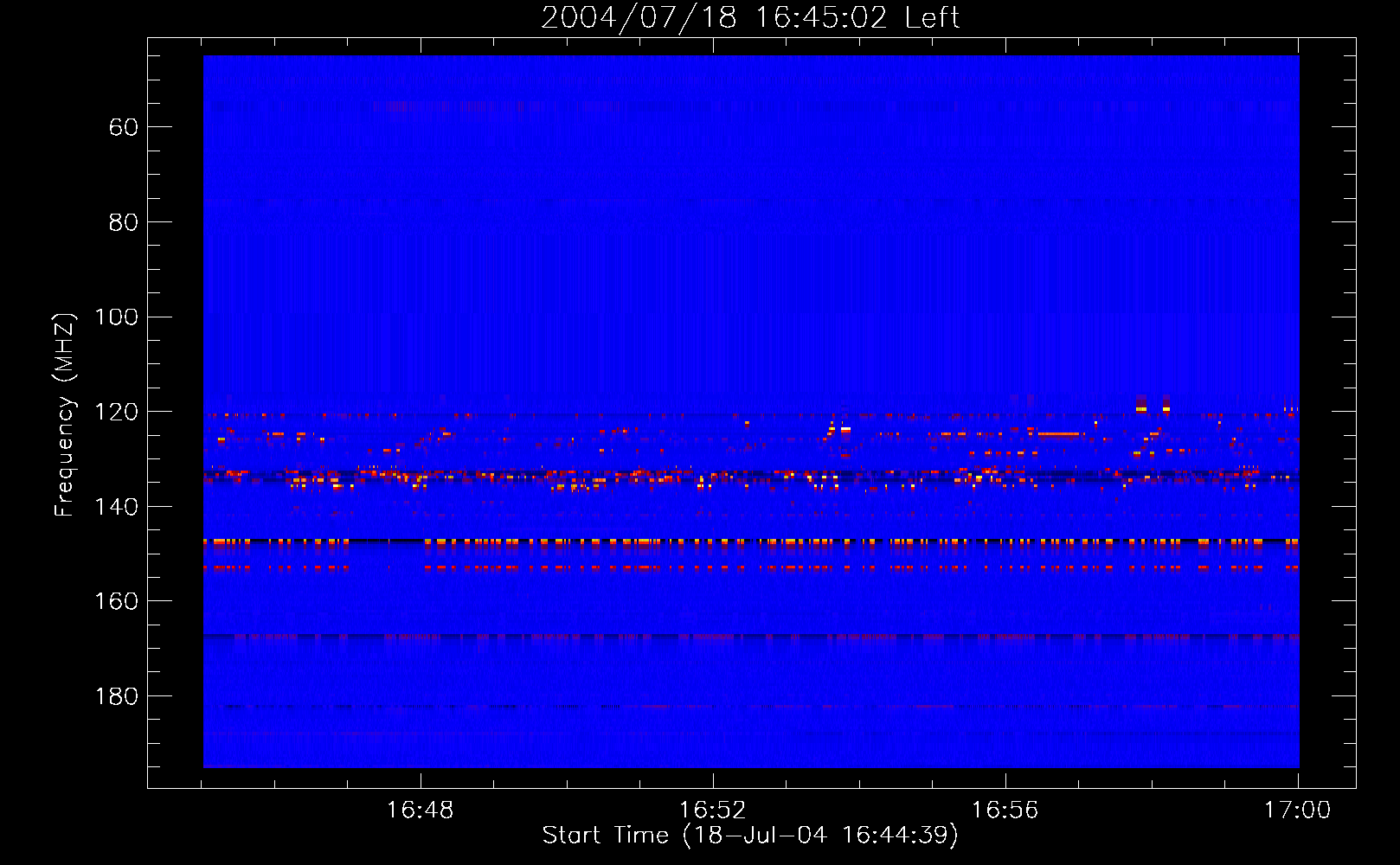Image resolution: width=1400 pixels, height=865 pixels.
Task: Click the 'Start Time (18-Jul-04 16:44:39)' axis label
Action: (750, 836)
